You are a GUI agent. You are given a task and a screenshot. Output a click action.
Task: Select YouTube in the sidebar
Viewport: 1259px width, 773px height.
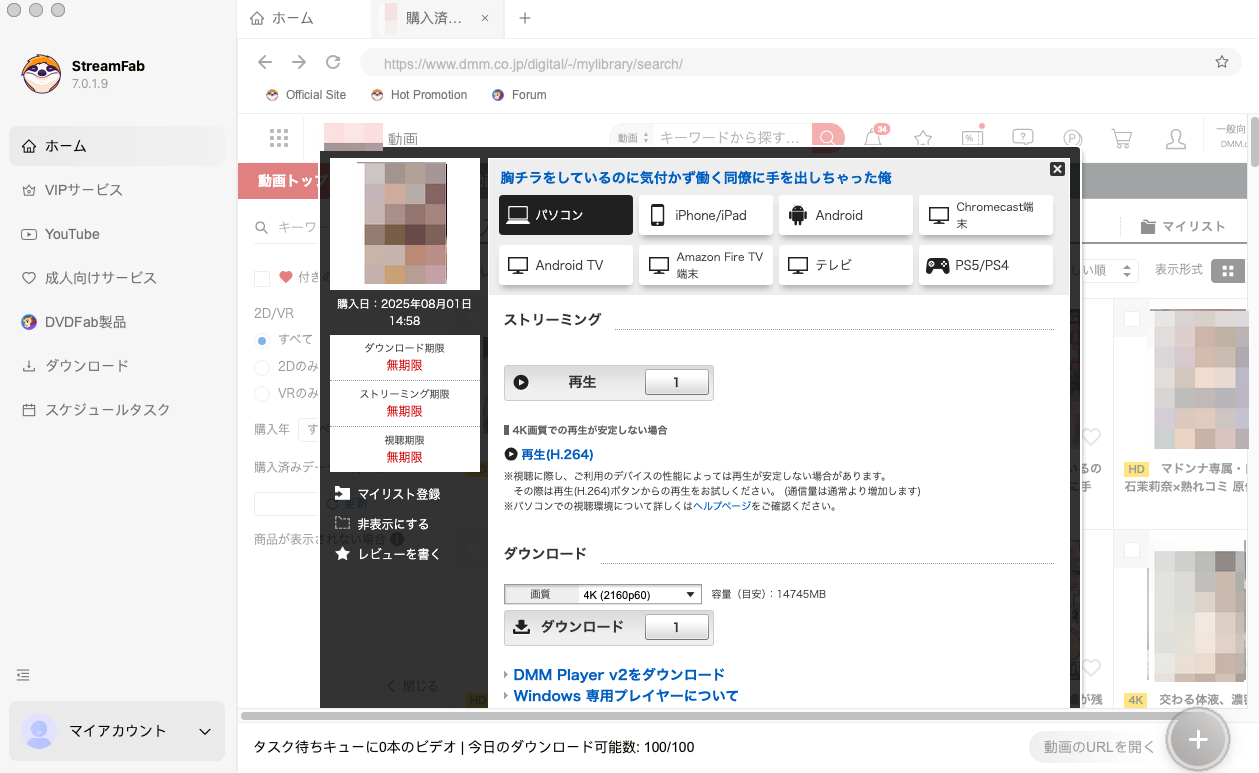118,234
